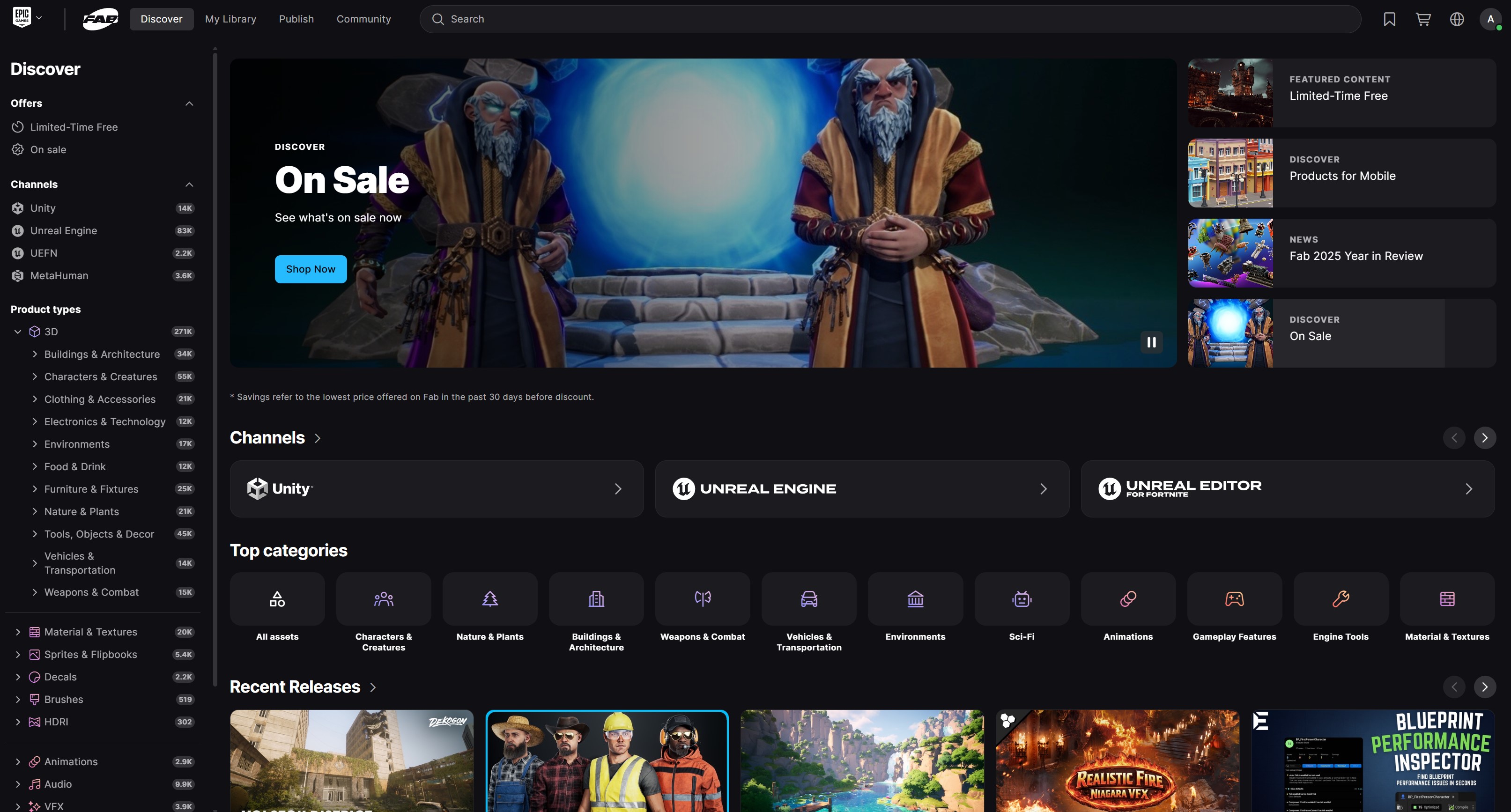Select UEFN channel in sidebar
Viewport: 1511px width, 812px height.
tap(103, 253)
